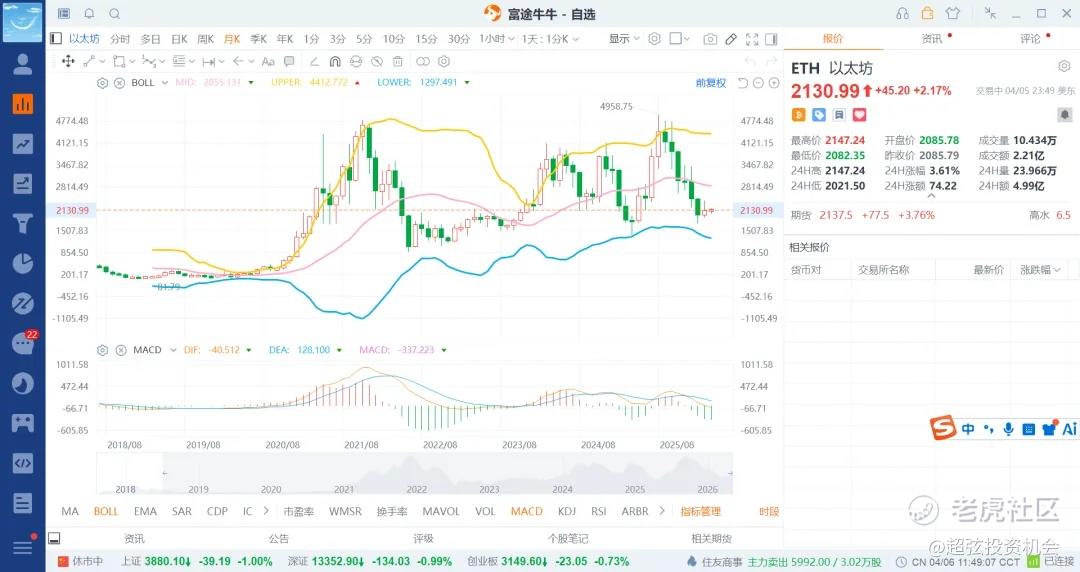Click the screenshot camera icon
Screen dimensions: 1080x572
click(710, 39)
